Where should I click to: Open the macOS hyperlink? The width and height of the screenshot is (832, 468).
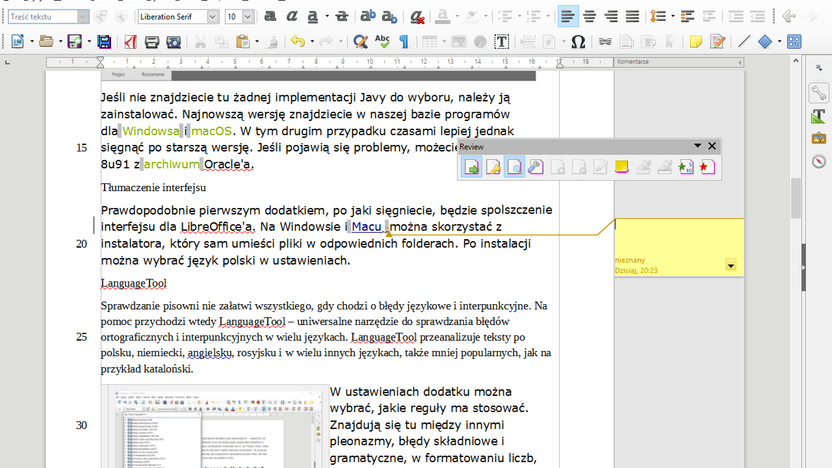tap(212, 131)
